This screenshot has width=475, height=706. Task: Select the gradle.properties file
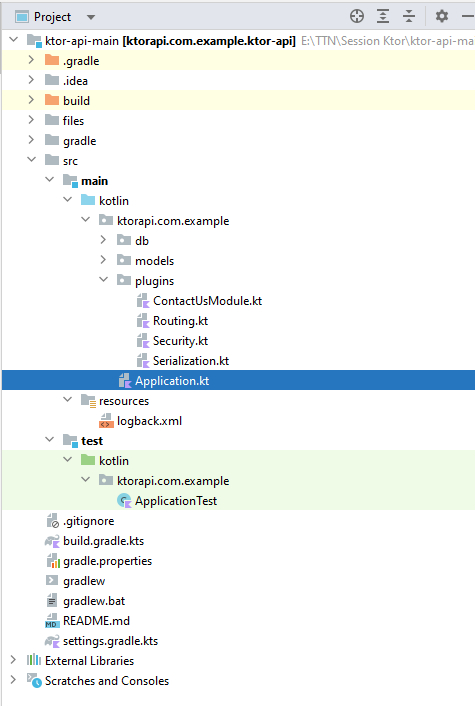[x=107, y=561]
